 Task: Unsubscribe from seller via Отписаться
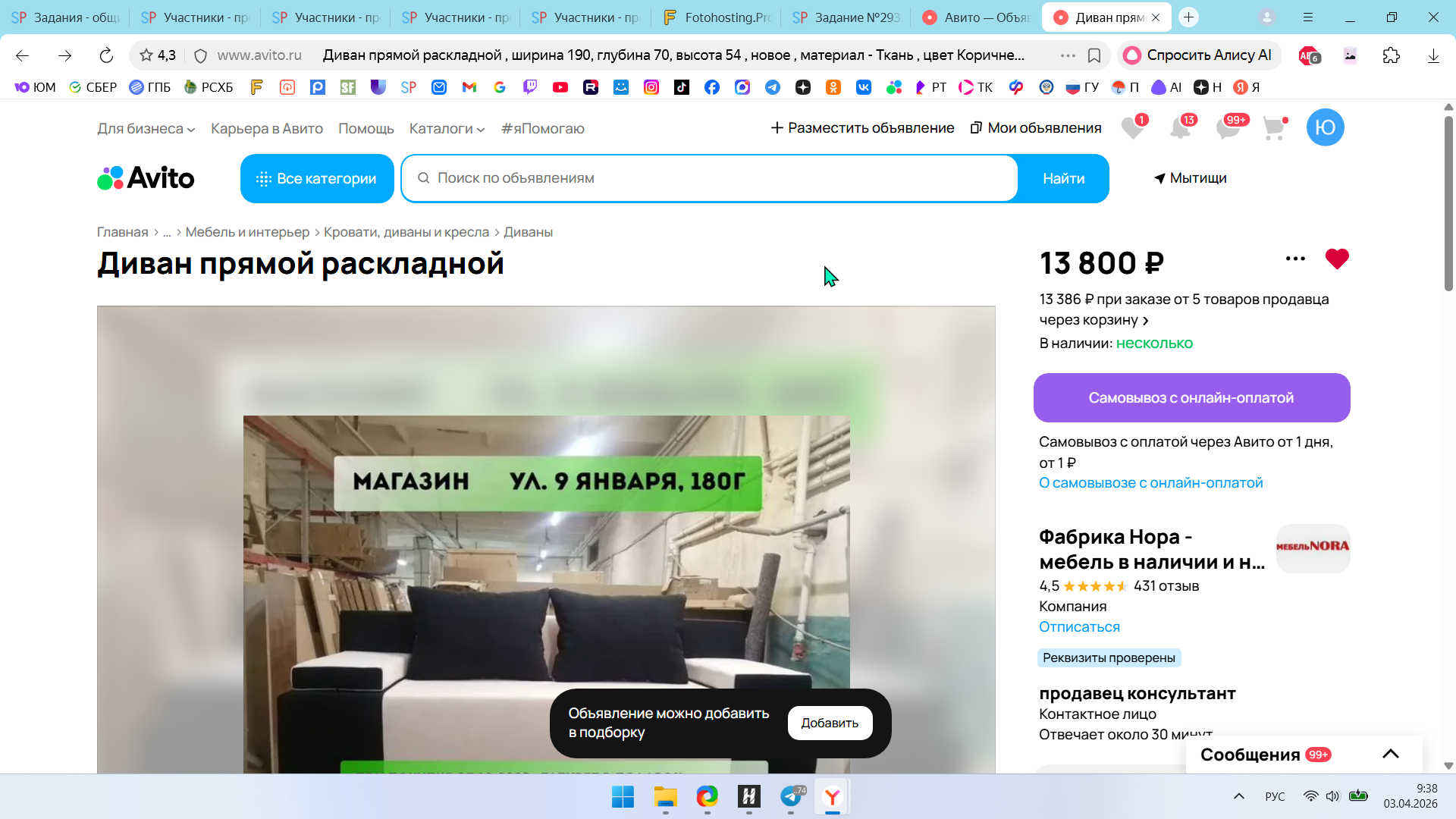(1079, 627)
